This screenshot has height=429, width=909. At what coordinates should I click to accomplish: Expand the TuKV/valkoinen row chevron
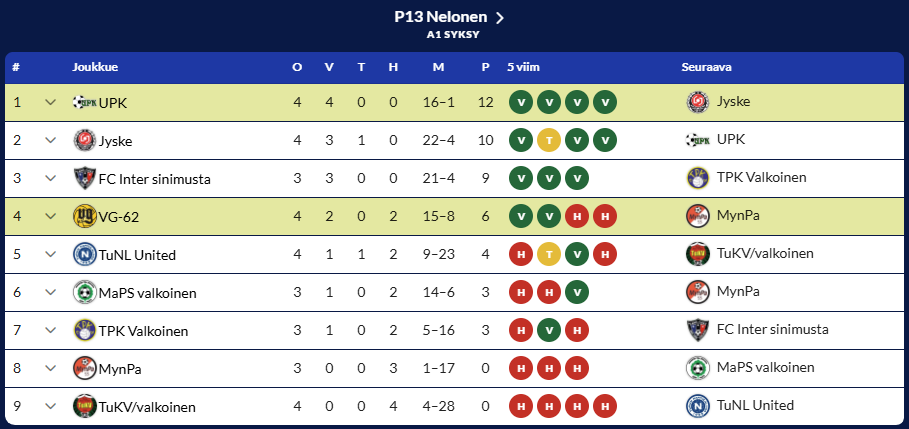[x=50, y=406]
